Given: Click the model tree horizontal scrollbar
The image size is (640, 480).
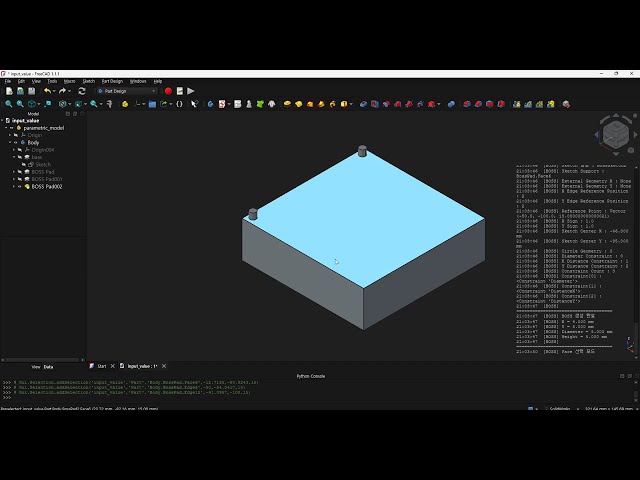Looking at the screenshot, I should [x=41, y=360].
